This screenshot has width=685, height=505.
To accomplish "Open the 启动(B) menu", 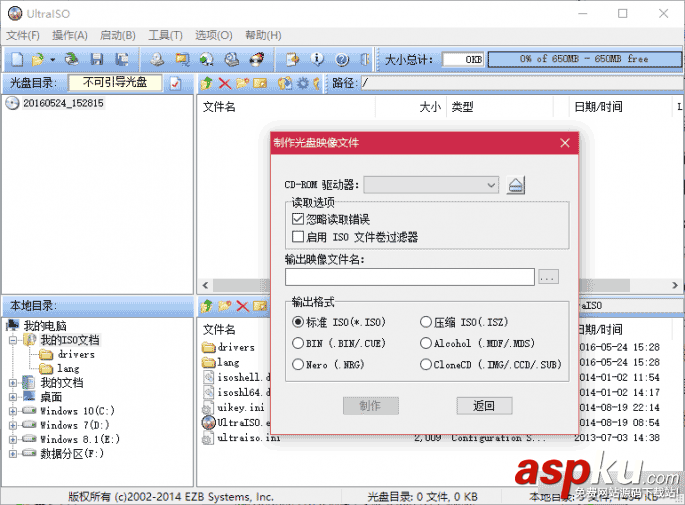I will click(x=118, y=35).
